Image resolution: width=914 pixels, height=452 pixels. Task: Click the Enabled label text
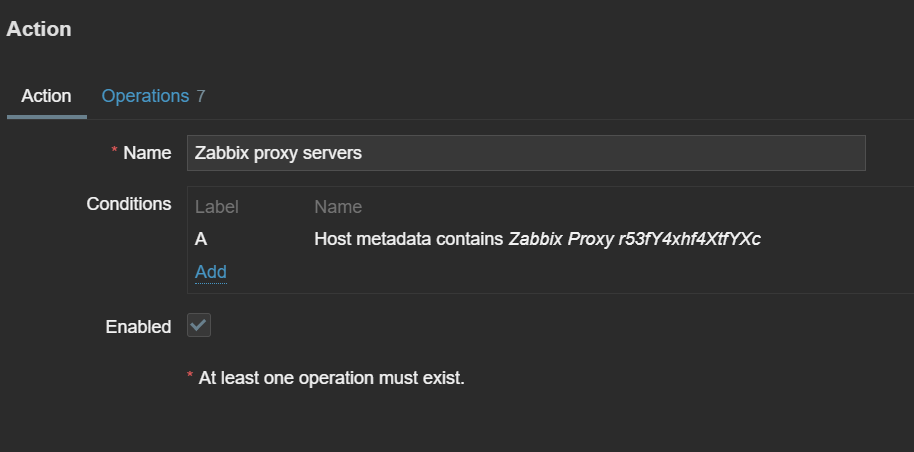click(x=138, y=327)
